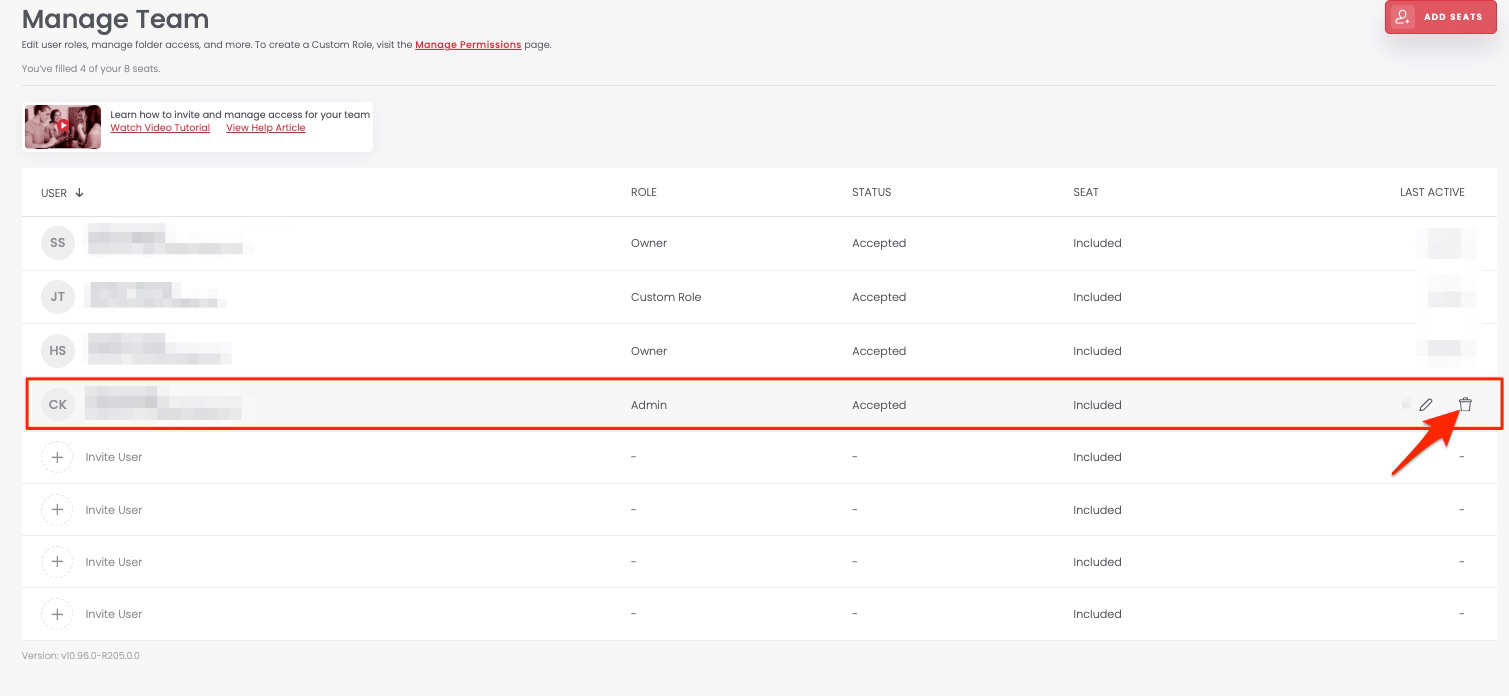
Task: Click the HS user avatar
Action: coord(57,351)
